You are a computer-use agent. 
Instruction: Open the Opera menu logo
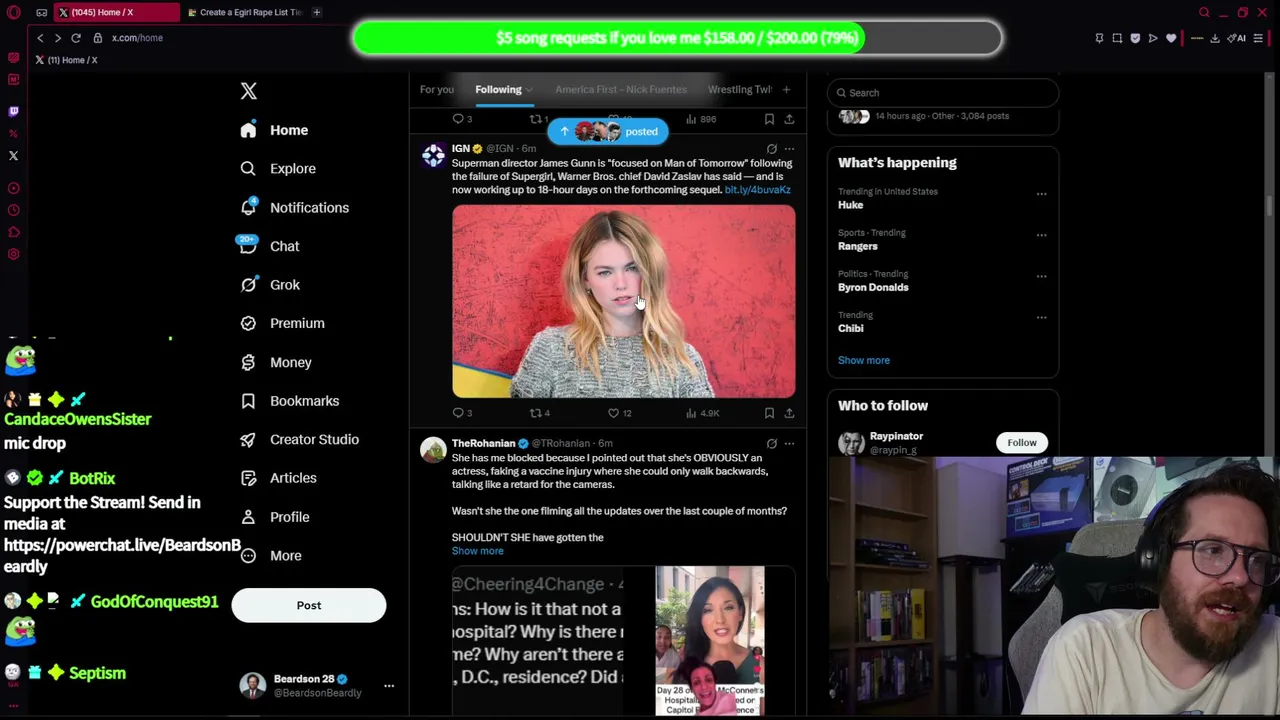point(14,12)
